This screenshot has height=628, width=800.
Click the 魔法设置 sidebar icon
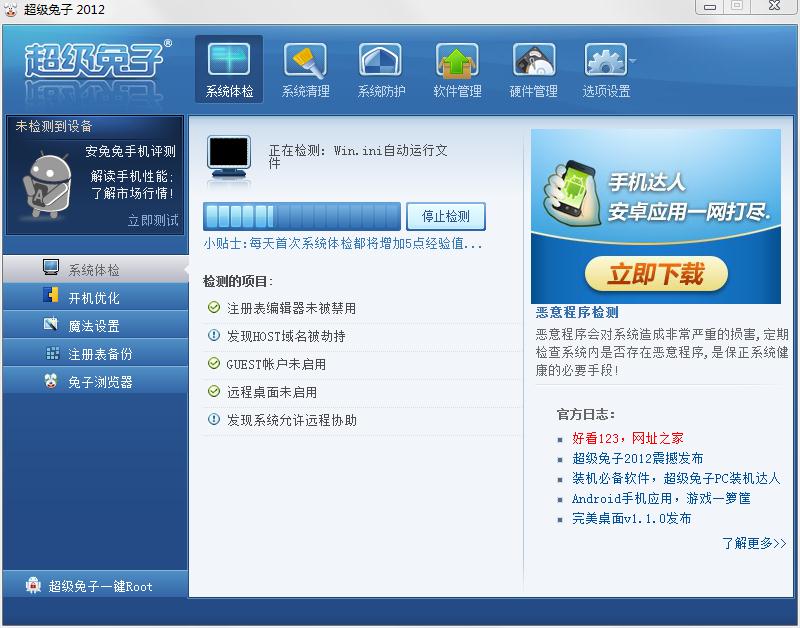click(51, 323)
